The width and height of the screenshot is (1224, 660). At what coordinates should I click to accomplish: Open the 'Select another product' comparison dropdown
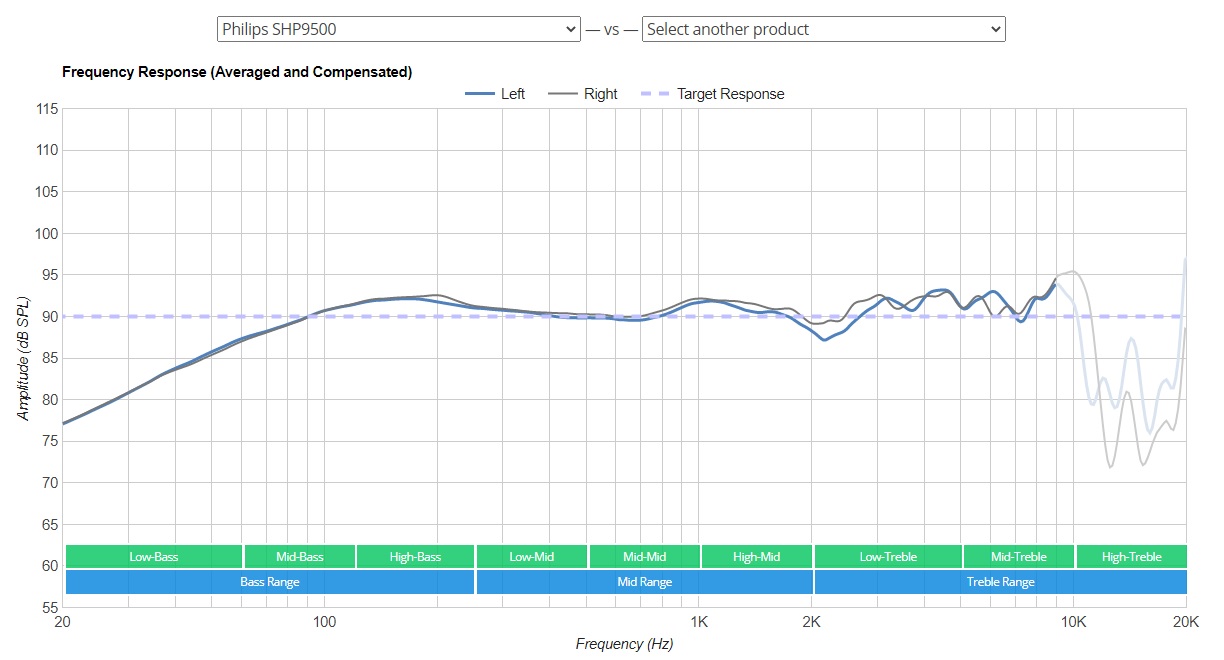[823, 29]
